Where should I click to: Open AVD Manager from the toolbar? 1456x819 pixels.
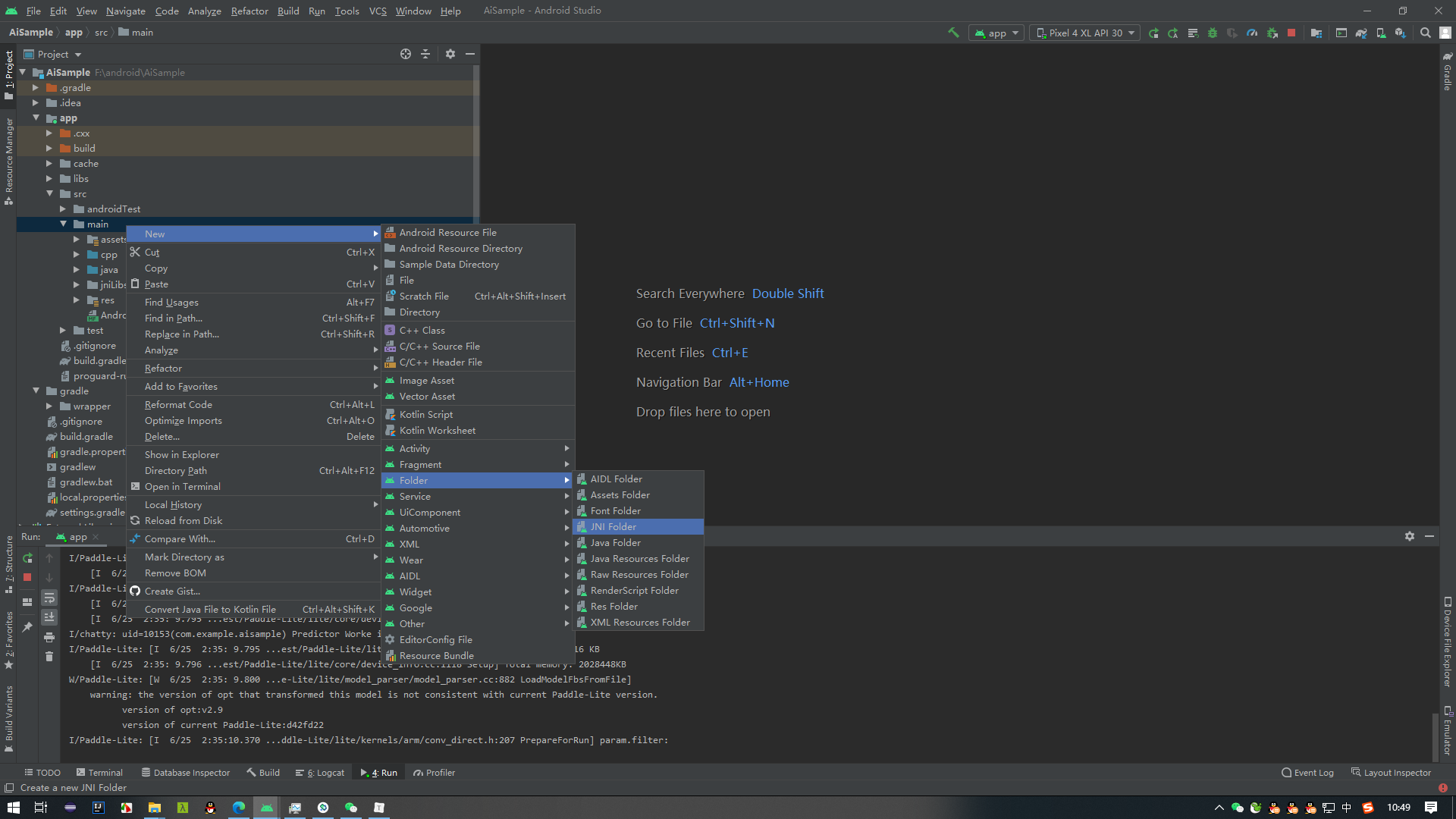click(x=1381, y=33)
